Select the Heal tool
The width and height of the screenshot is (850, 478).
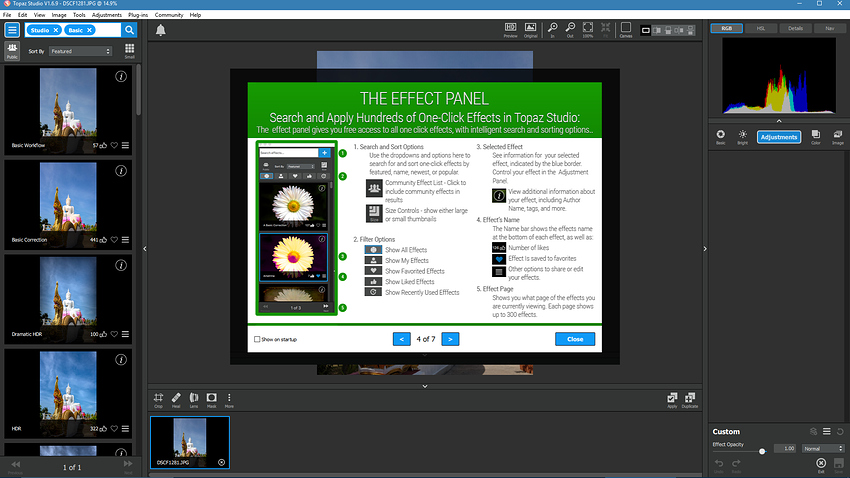tap(176, 400)
